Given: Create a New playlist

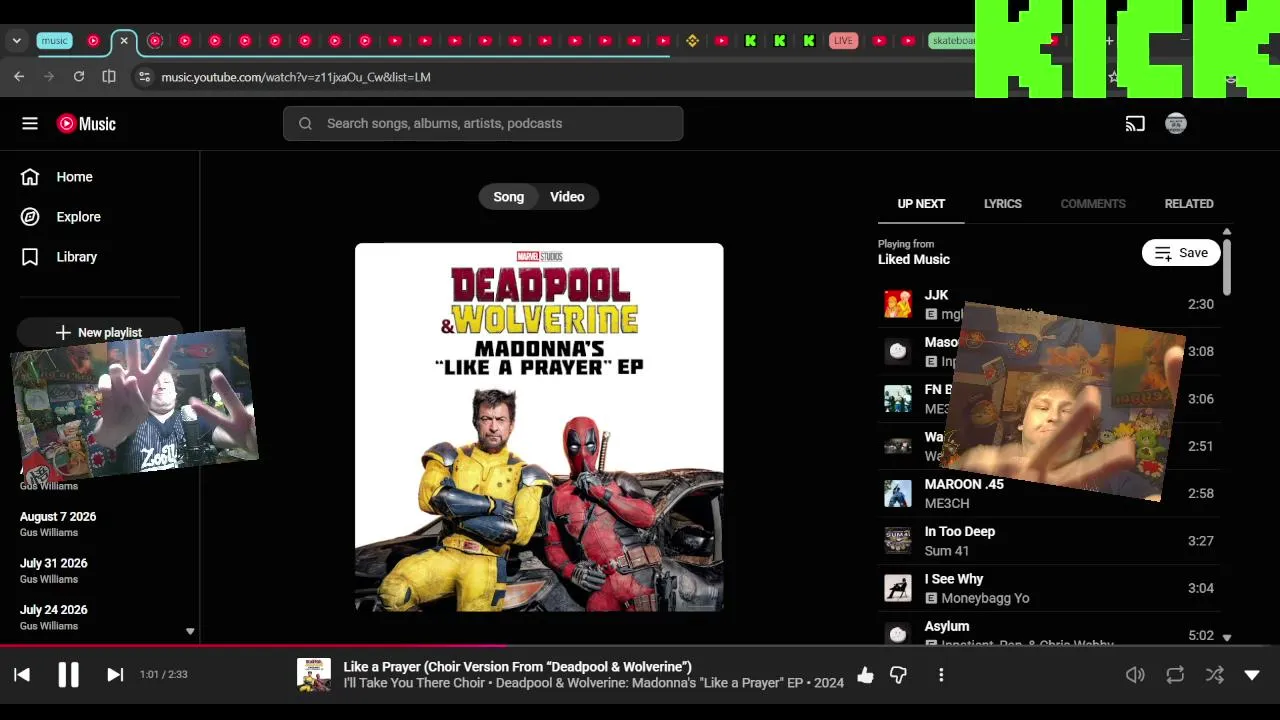Looking at the screenshot, I should [x=99, y=332].
